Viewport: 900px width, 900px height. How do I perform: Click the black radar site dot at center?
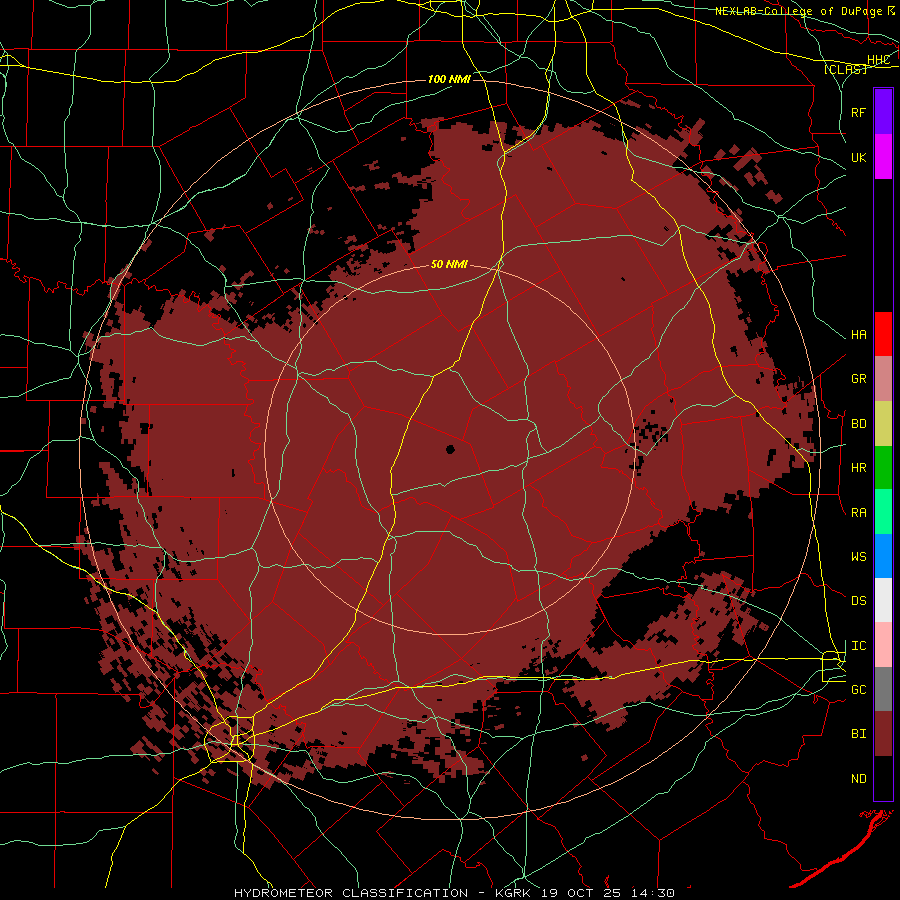[x=450, y=449]
